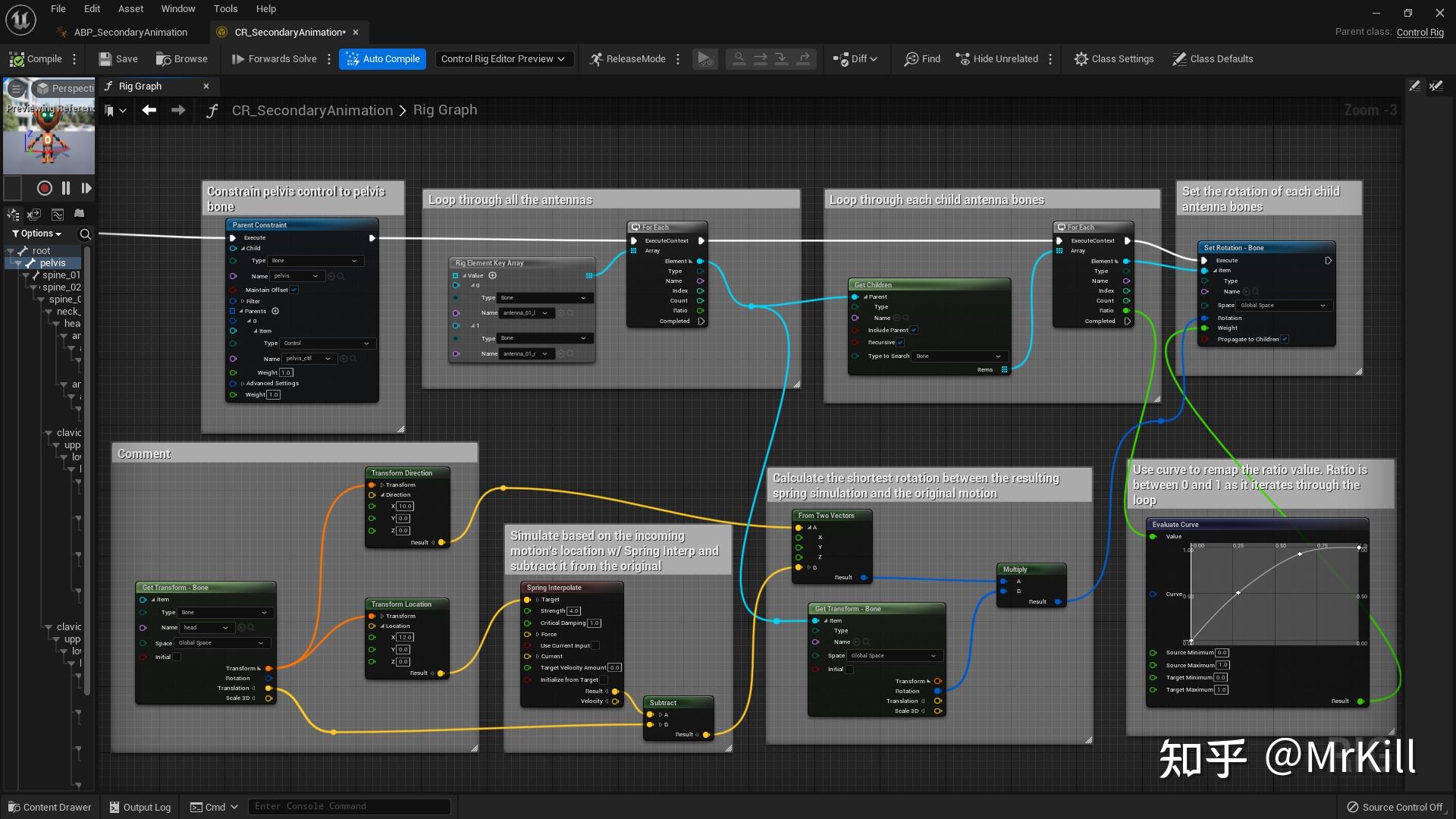Open the Control Rig Editor Preview dropdown
Image resolution: width=1456 pixels, height=819 pixels.
tap(503, 59)
